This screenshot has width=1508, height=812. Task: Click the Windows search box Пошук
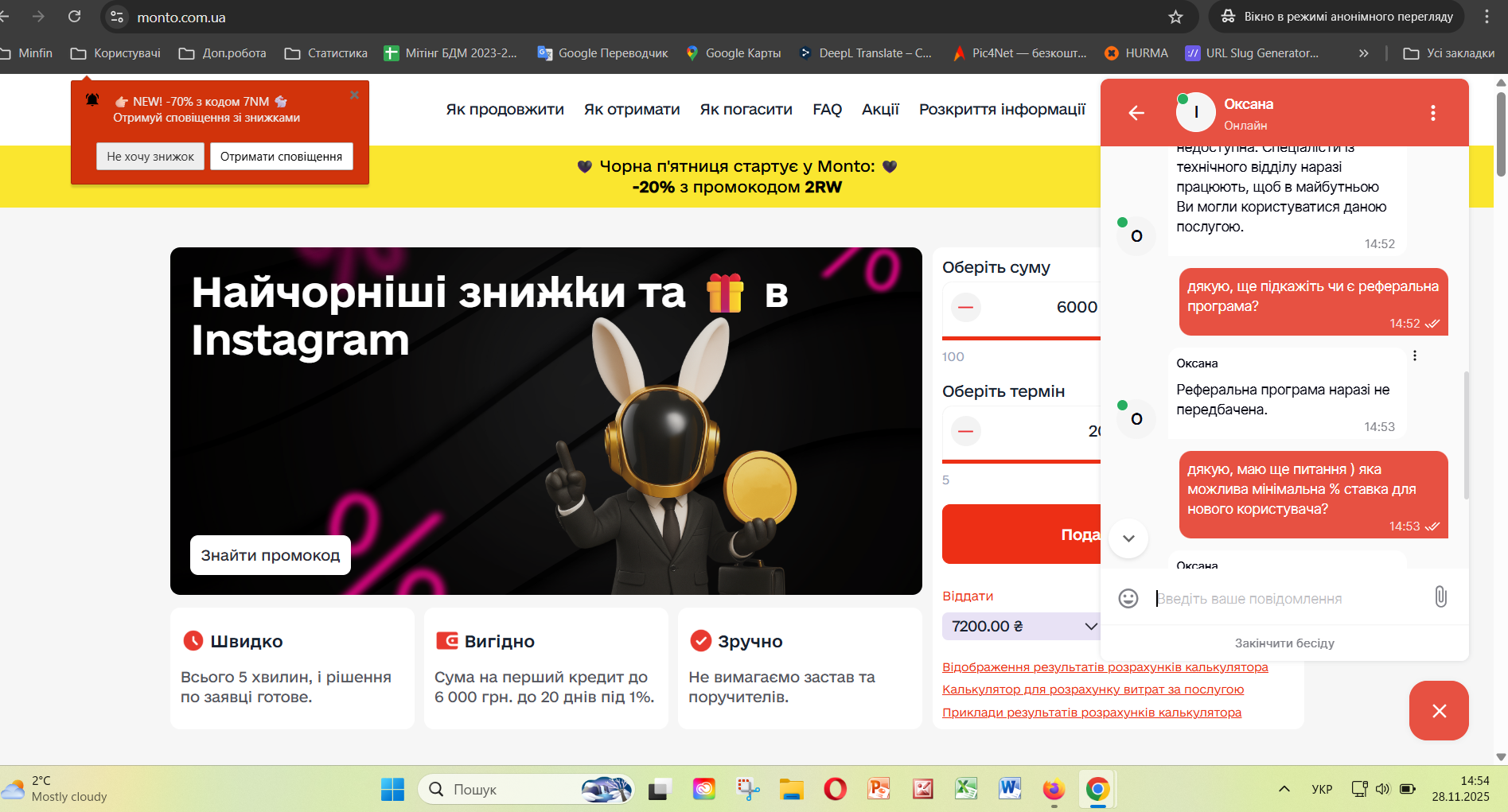(526, 789)
